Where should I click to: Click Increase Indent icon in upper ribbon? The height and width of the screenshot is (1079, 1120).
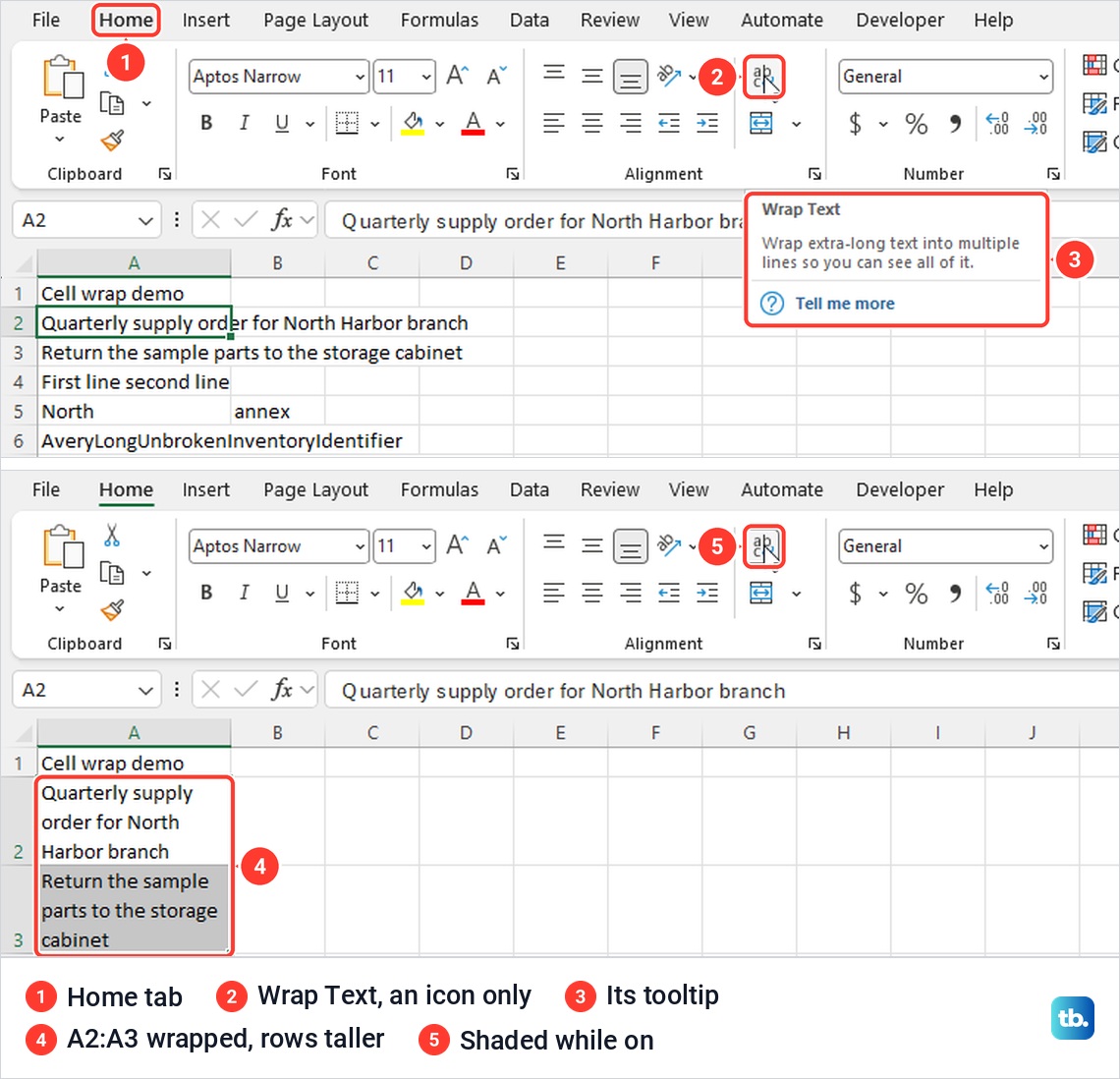coord(707,123)
